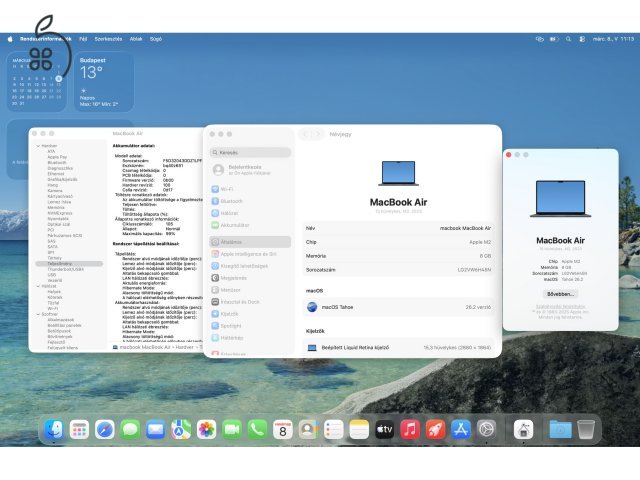This screenshot has width=640, height=480.
Task: Collapse the Szoftver tree section
Action: pos(38,314)
